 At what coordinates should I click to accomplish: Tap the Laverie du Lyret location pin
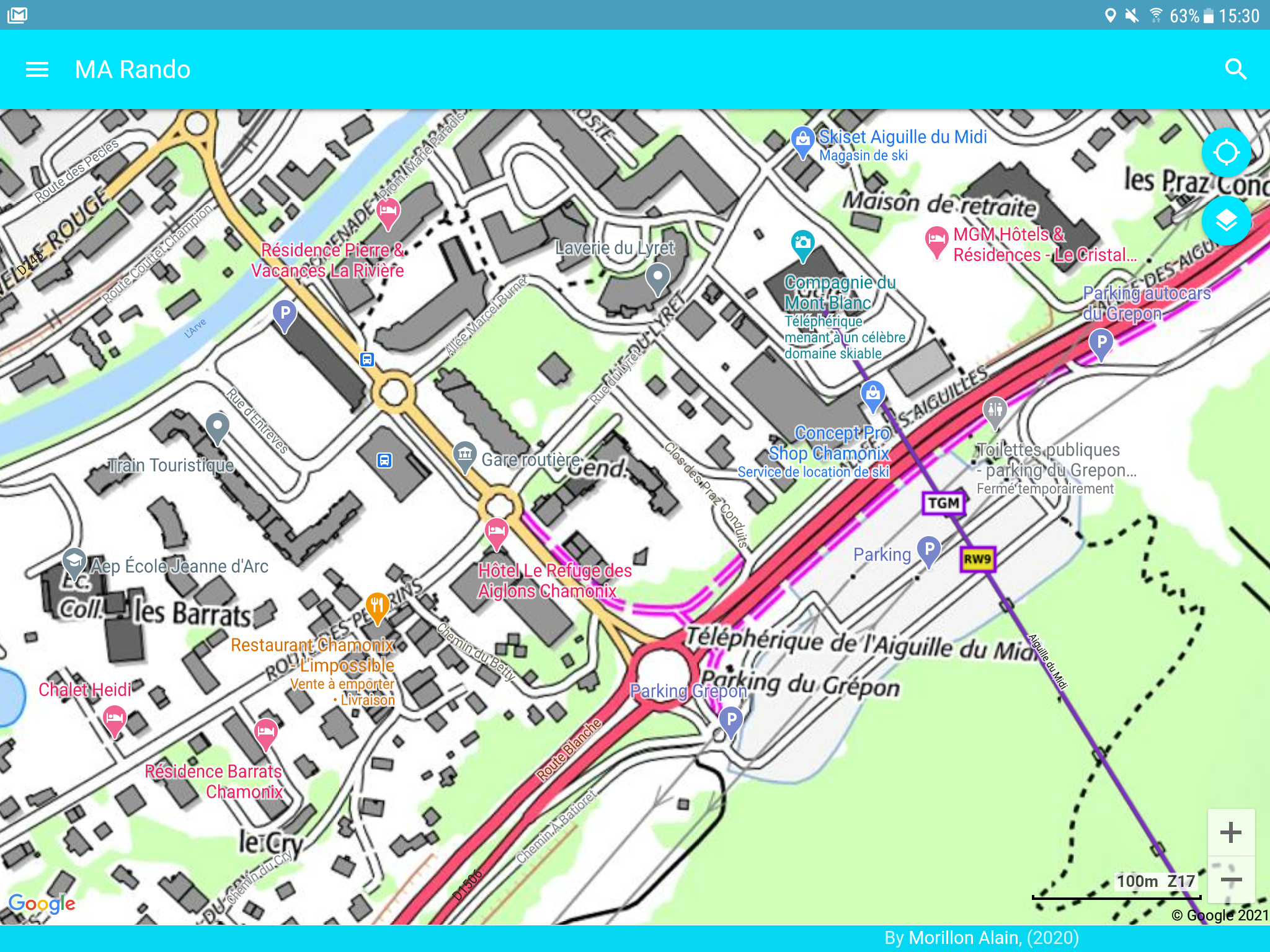[x=658, y=279]
